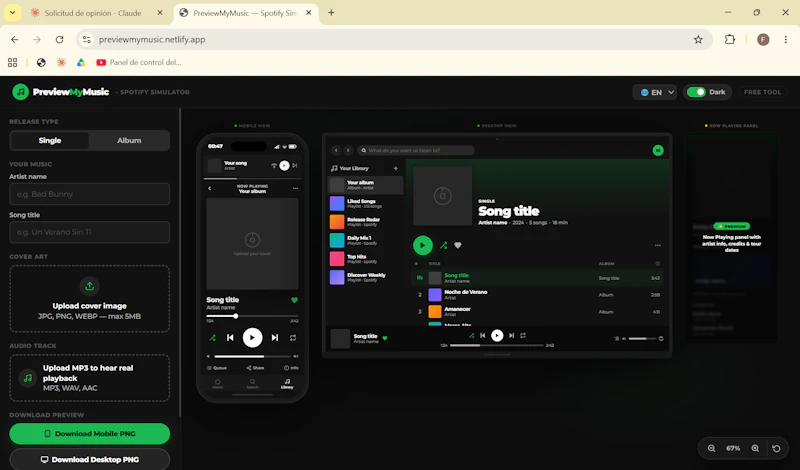Click the desktop album cover thumbnail

click(442, 195)
